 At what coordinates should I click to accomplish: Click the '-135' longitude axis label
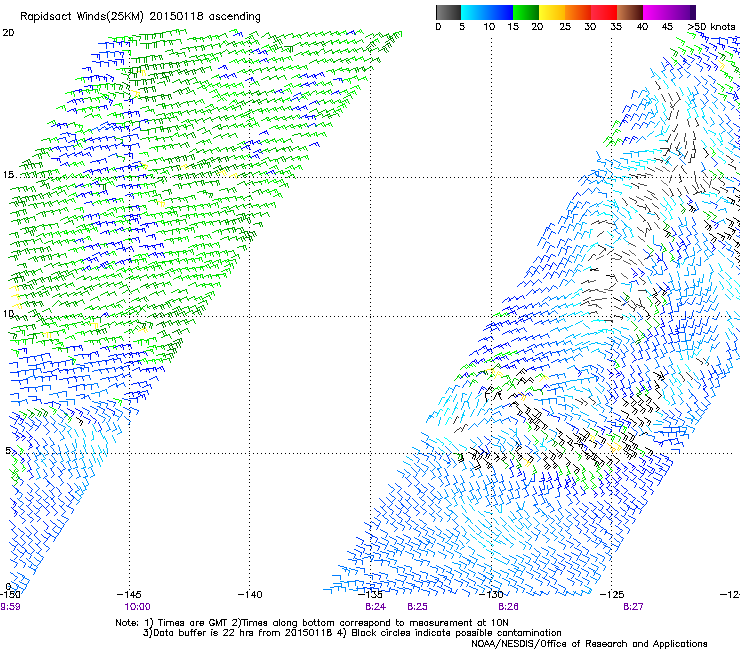pos(370,595)
